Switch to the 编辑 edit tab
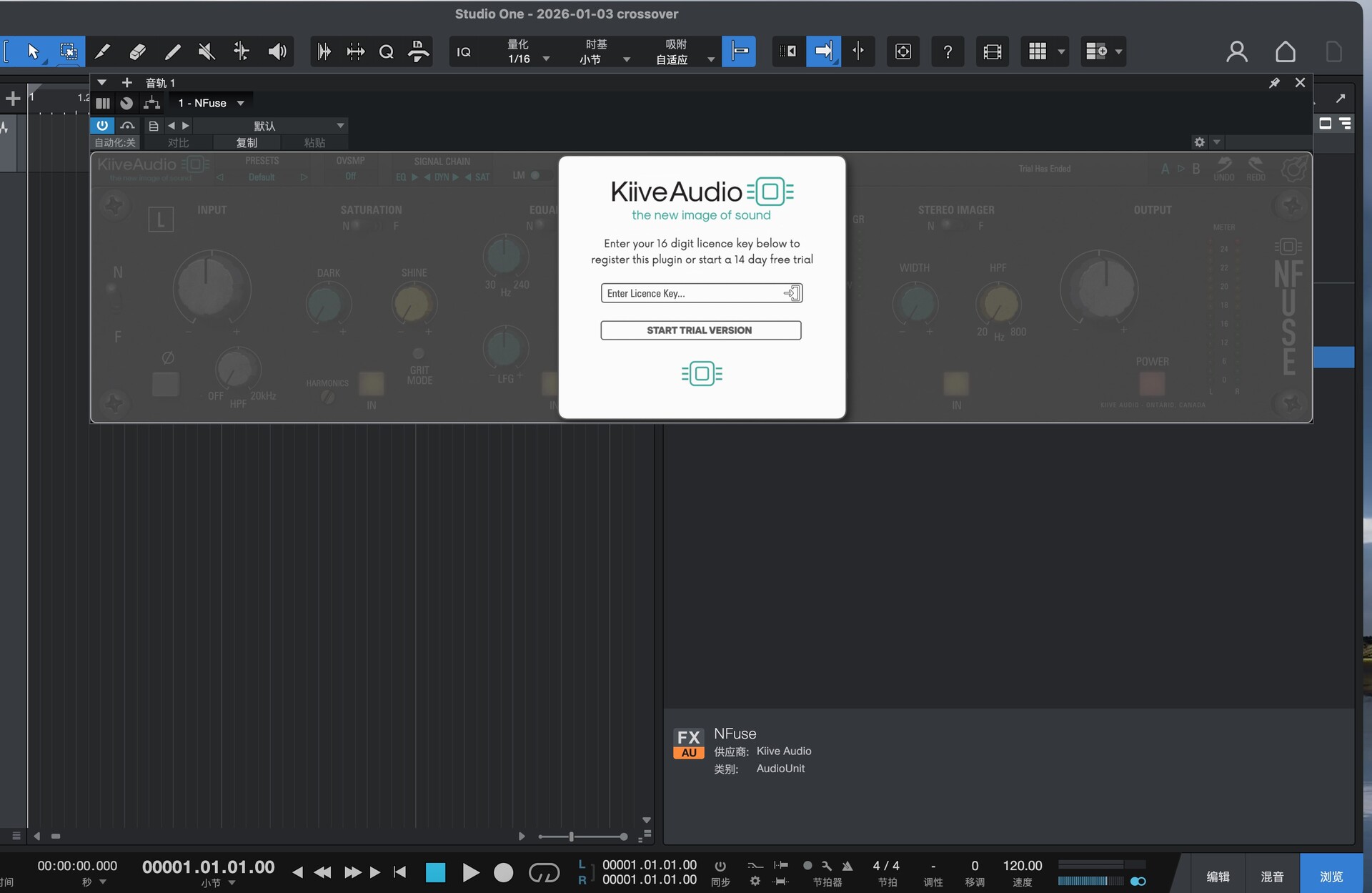The height and width of the screenshot is (893, 1372). 1218,876
